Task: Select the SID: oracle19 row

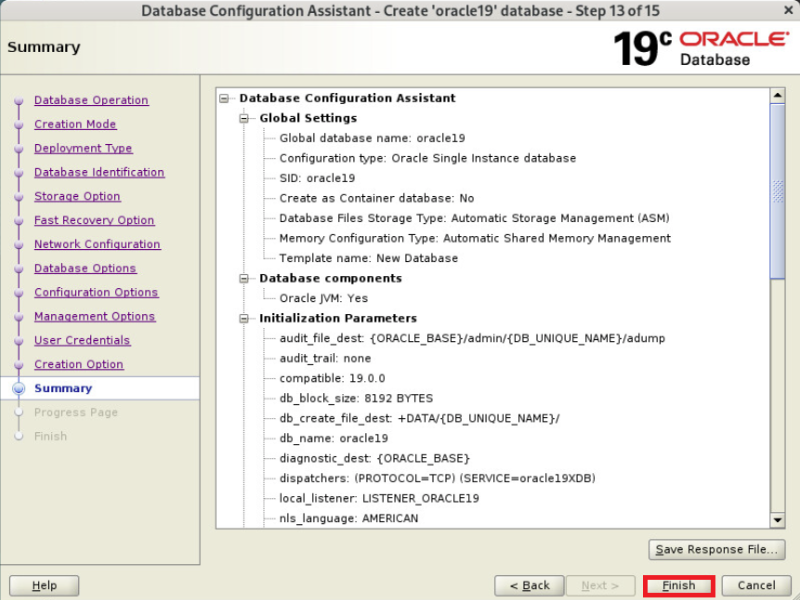Action: pos(317,178)
